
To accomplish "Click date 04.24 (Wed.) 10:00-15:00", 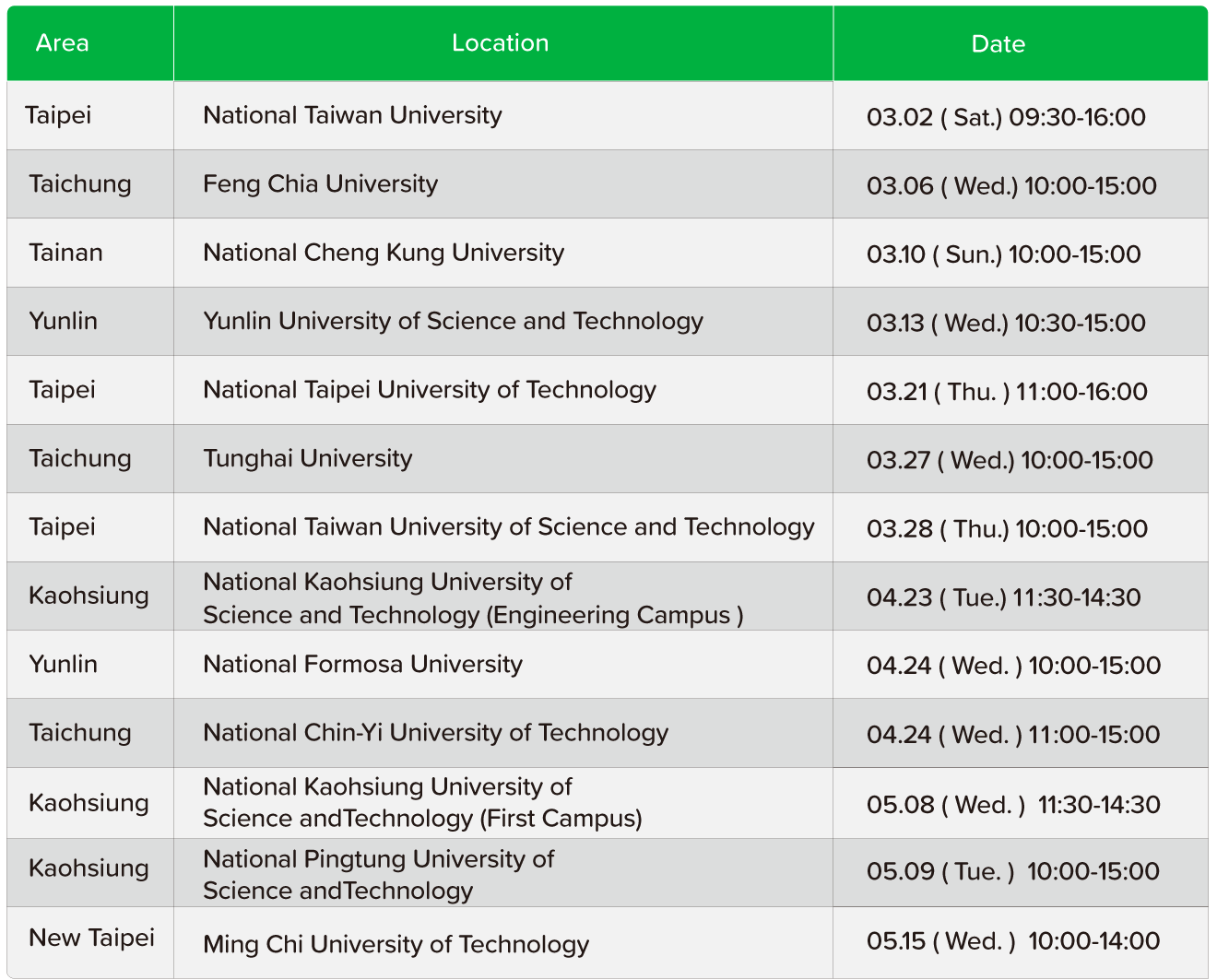I will click(x=1013, y=666).
